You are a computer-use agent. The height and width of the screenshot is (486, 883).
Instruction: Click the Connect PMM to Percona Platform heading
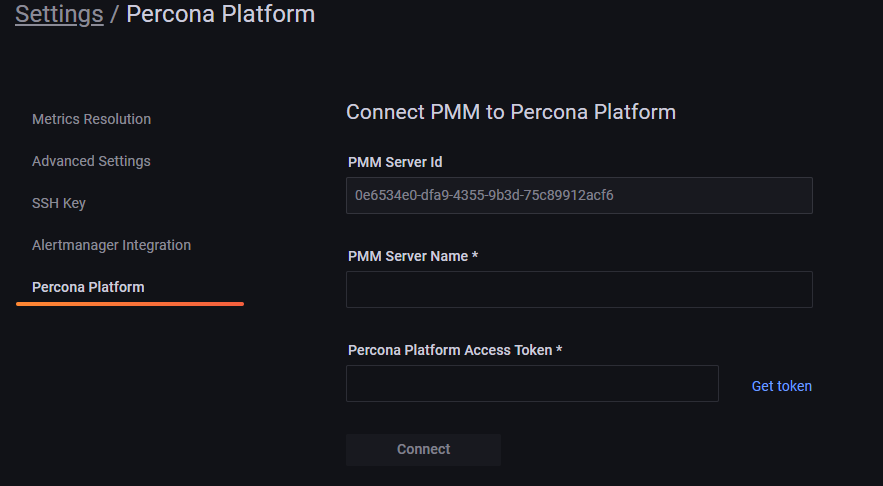(x=510, y=112)
